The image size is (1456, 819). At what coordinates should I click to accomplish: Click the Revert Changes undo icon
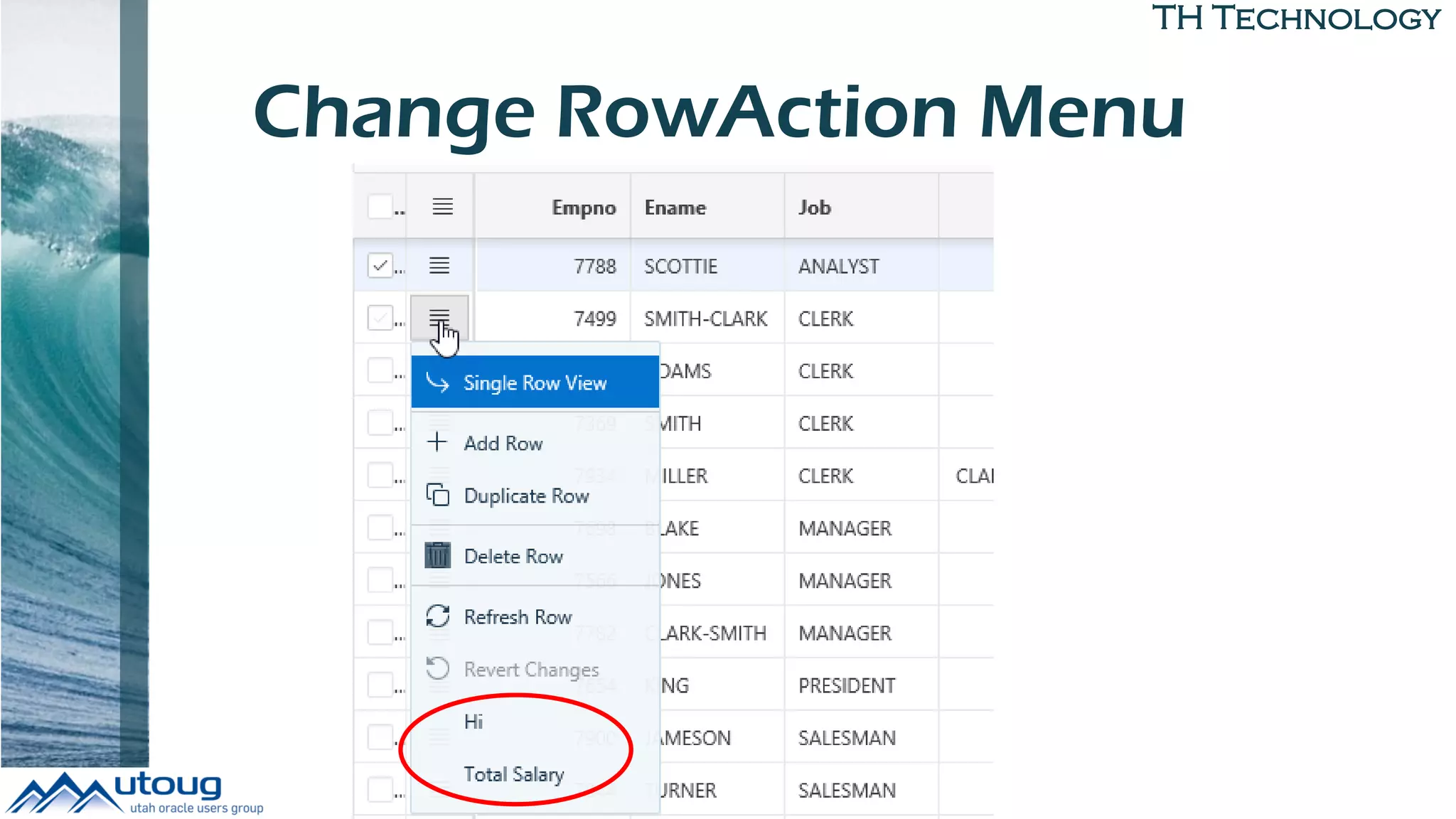coord(437,668)
